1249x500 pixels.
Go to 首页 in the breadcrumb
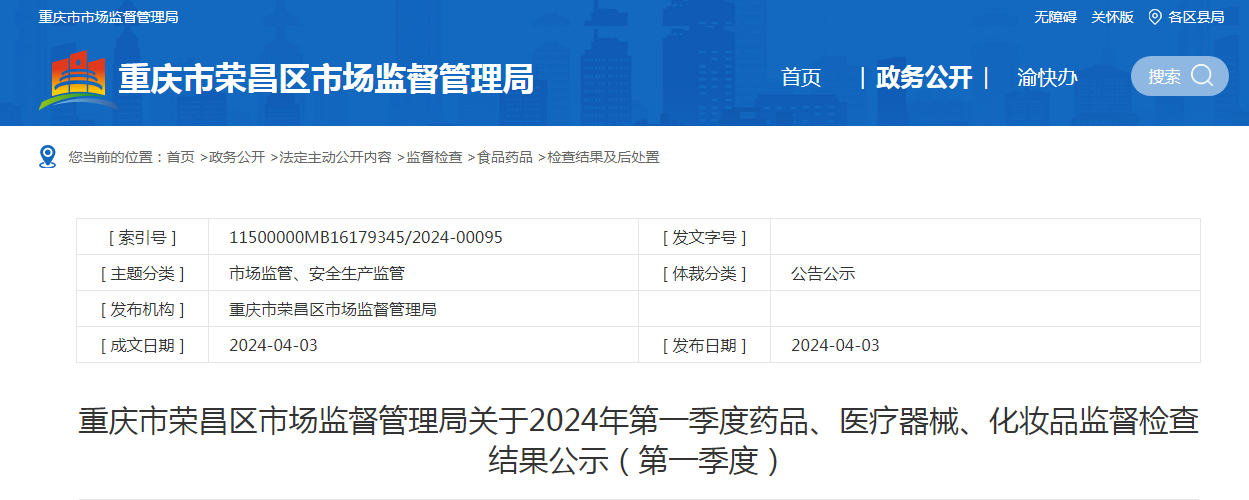[181, 157]
